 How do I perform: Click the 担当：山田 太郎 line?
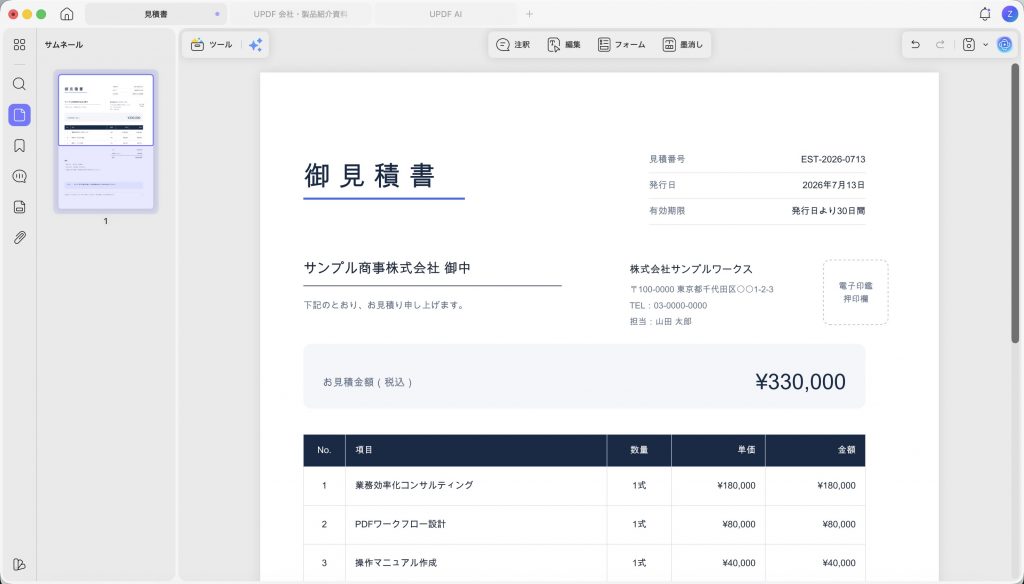coord(660,321)
